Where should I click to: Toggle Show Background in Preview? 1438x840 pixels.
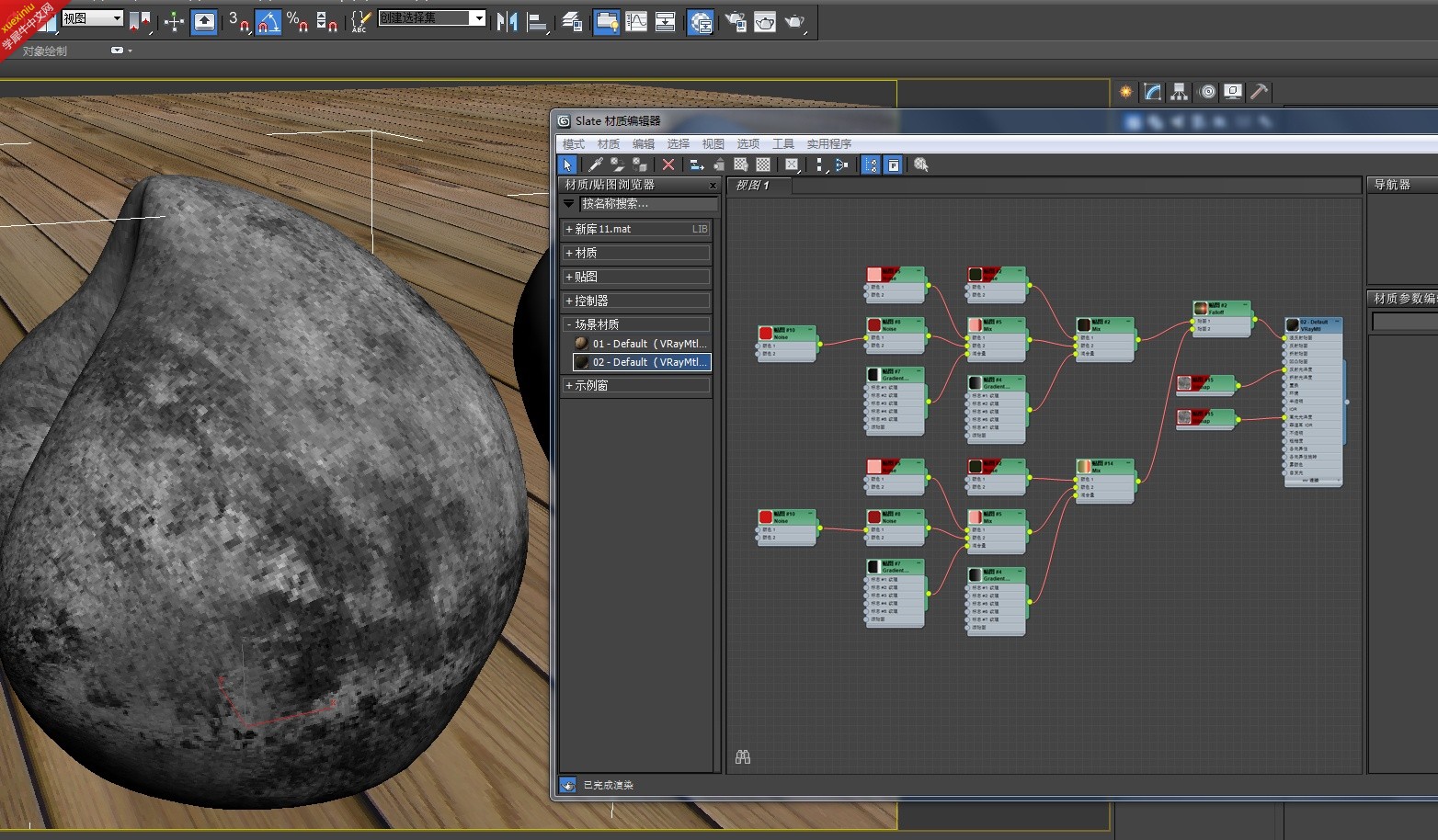click(763, 165)
